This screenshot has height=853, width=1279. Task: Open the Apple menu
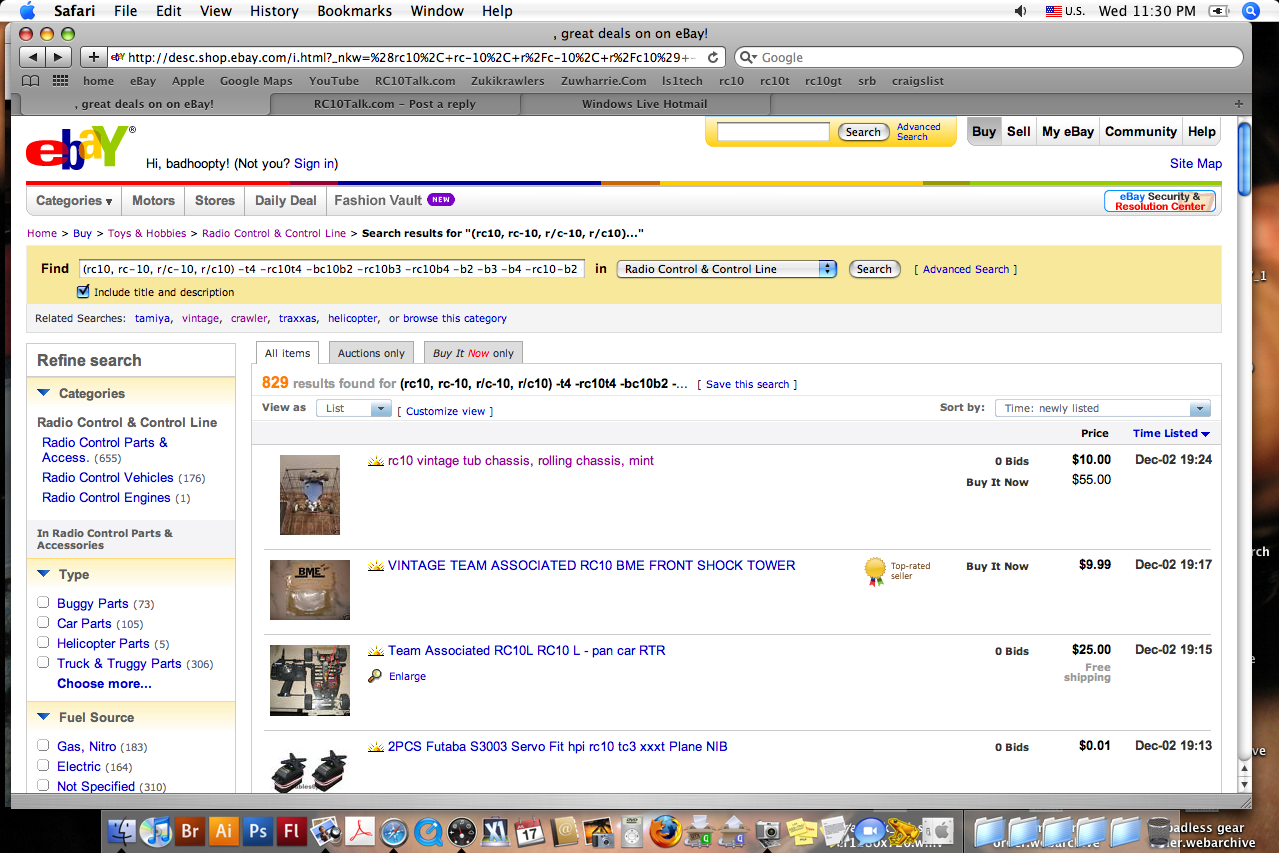tap(26, 11)
